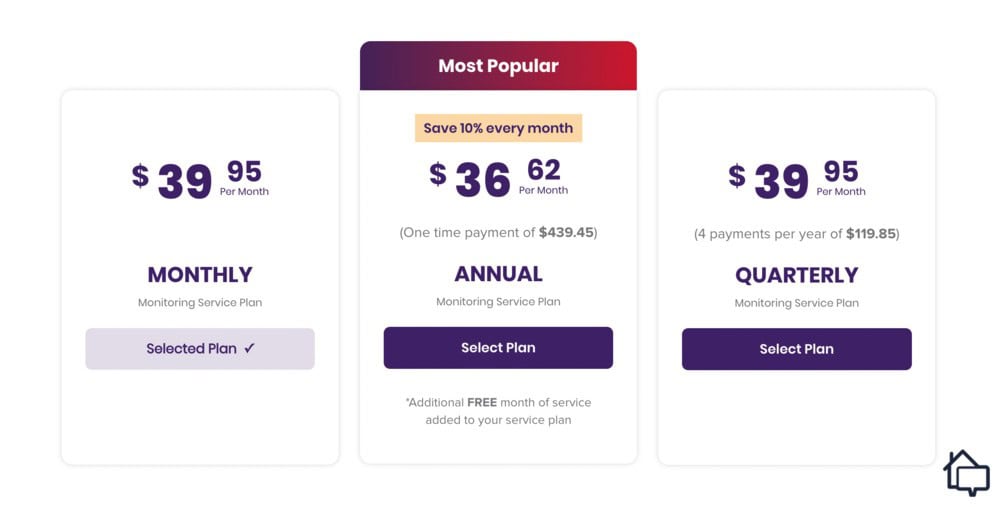Click the QUARTERLY plan heading
Viewport: 1000px width, 507px height.
coord(797,275)
